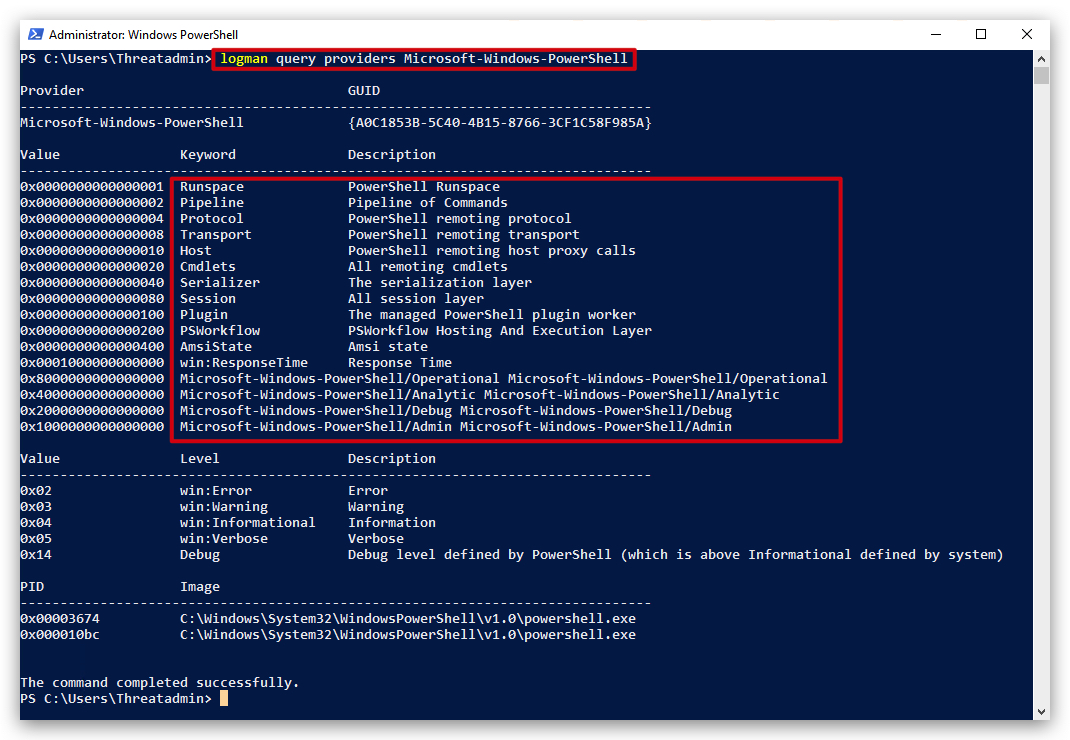Click the 'win:Error' level
The width and height of the screenshot is (1070, 740).
(x=216, y=491)
